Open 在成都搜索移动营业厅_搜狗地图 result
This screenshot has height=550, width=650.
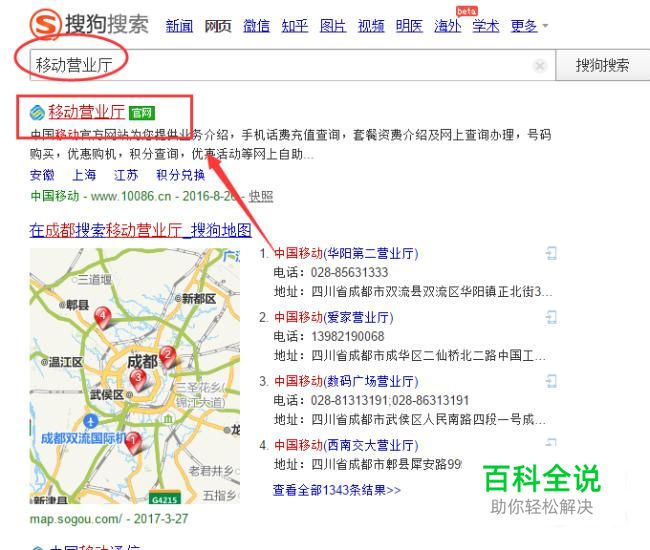[x=141, y=230]
